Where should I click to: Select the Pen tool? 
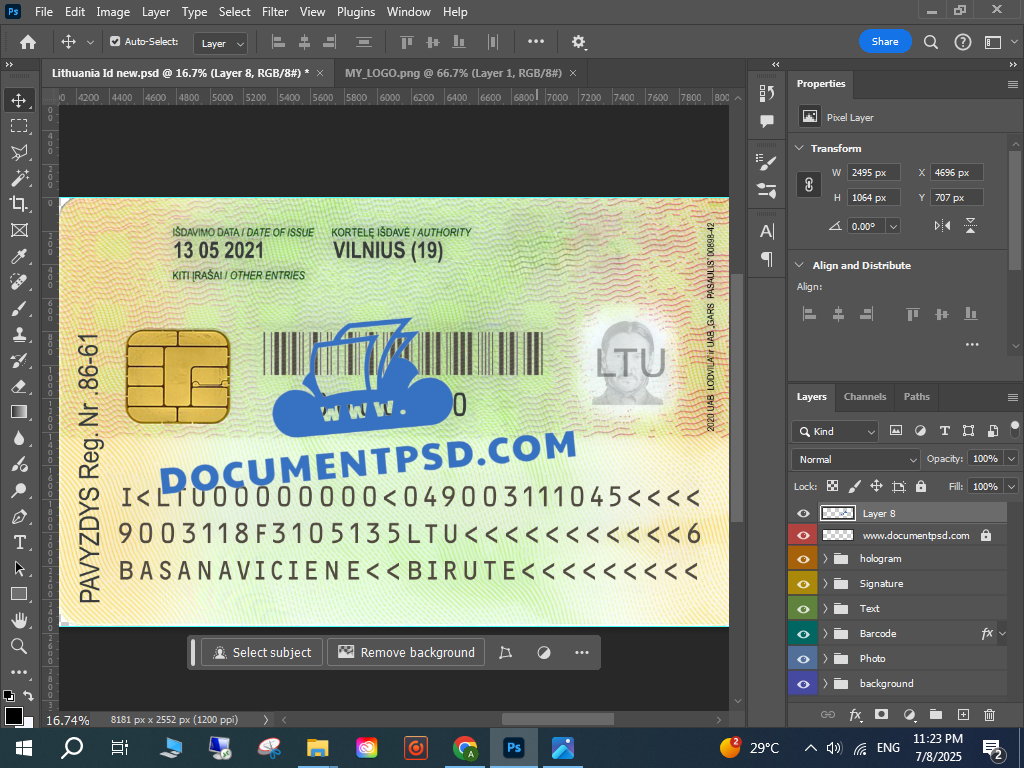point(19,517)
